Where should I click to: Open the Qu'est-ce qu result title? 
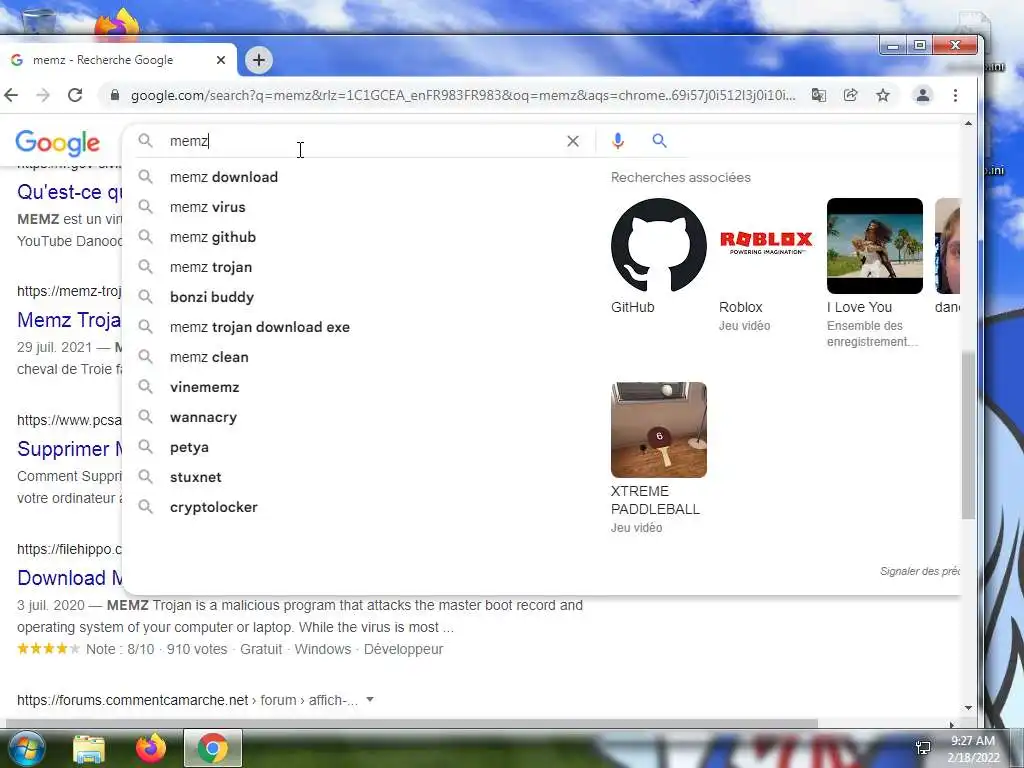[x=69, y=192]
